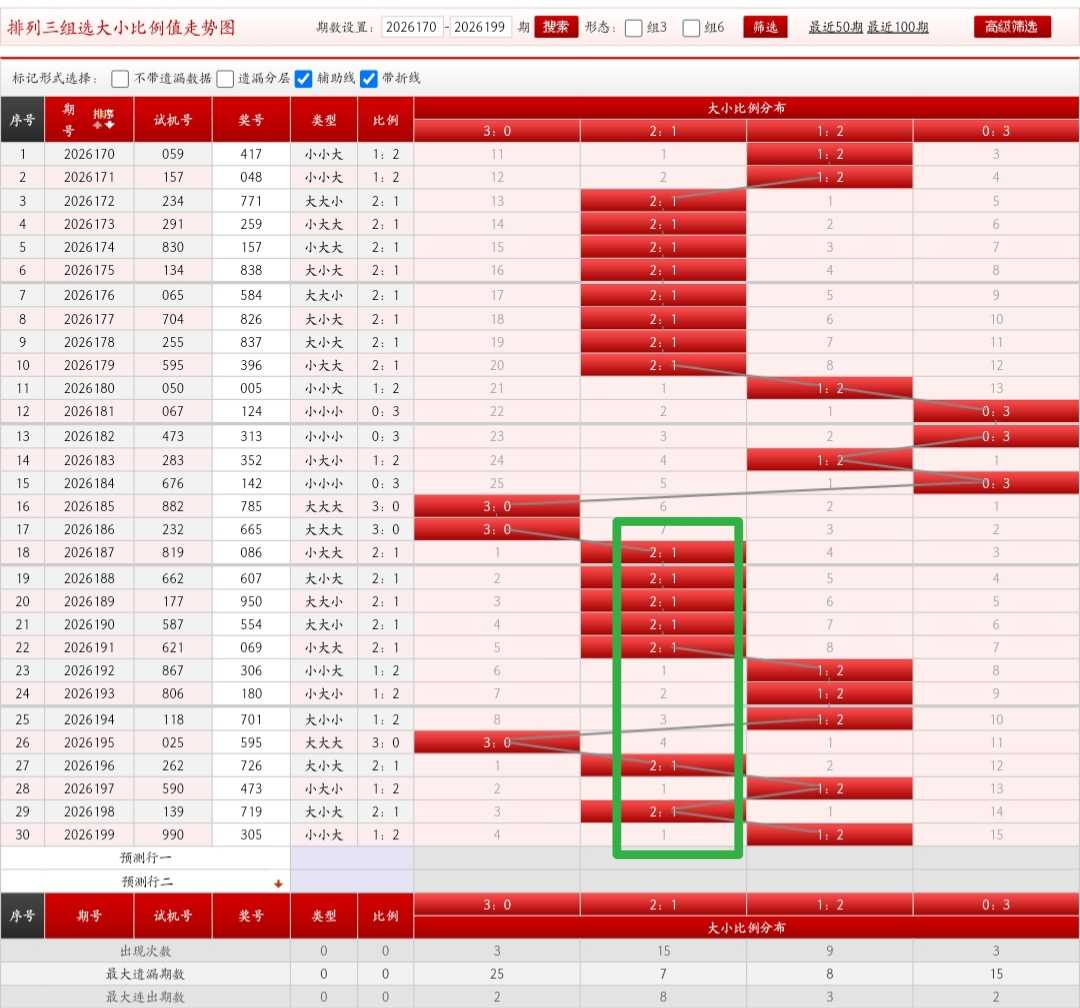Click the sort arrows in 期号 header
The height and width of the screenshot is (1008, 1080).
pos(103,125)
